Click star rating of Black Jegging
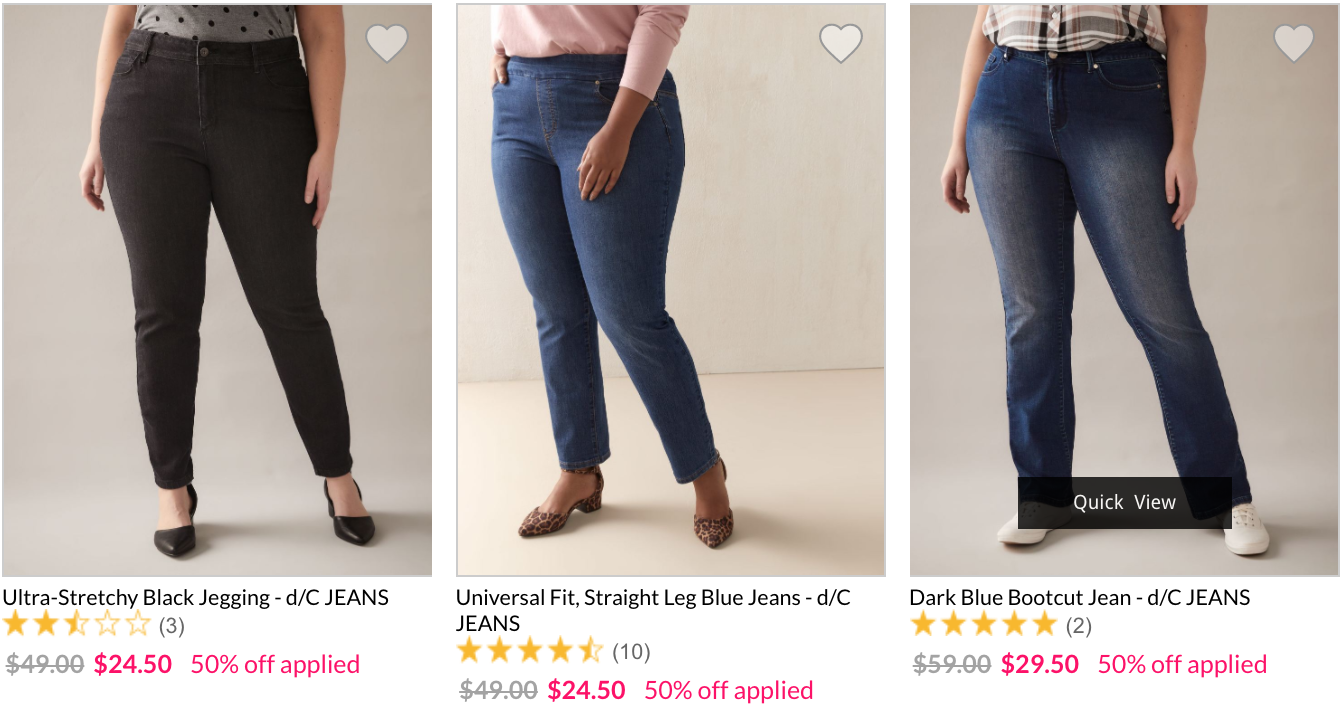Screen dimensions: 1342x708 pyautogui.click(x=76, y=626)
